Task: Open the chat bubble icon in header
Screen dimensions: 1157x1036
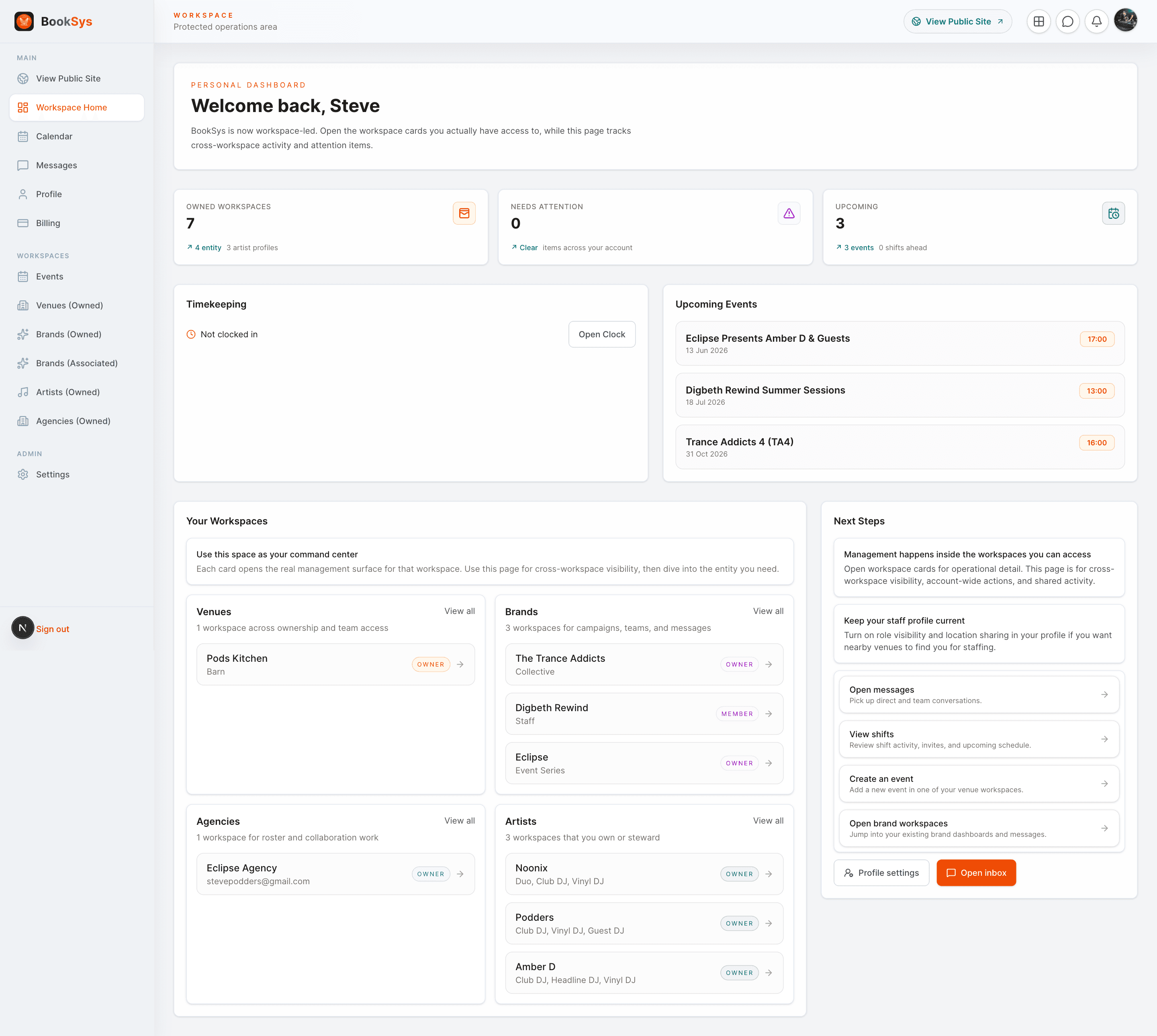Action: (x=1067, y=22)
